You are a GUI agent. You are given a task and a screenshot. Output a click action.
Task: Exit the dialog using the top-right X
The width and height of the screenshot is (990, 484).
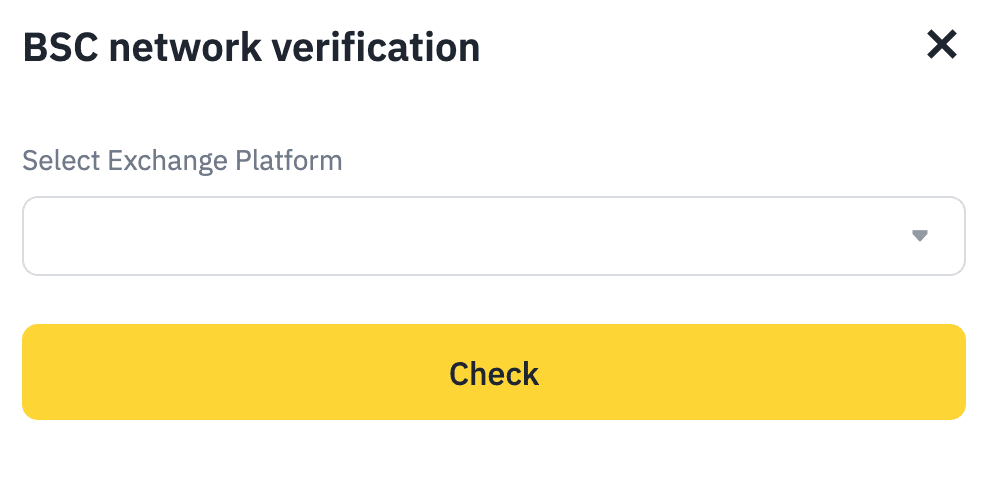coord(942,45)
